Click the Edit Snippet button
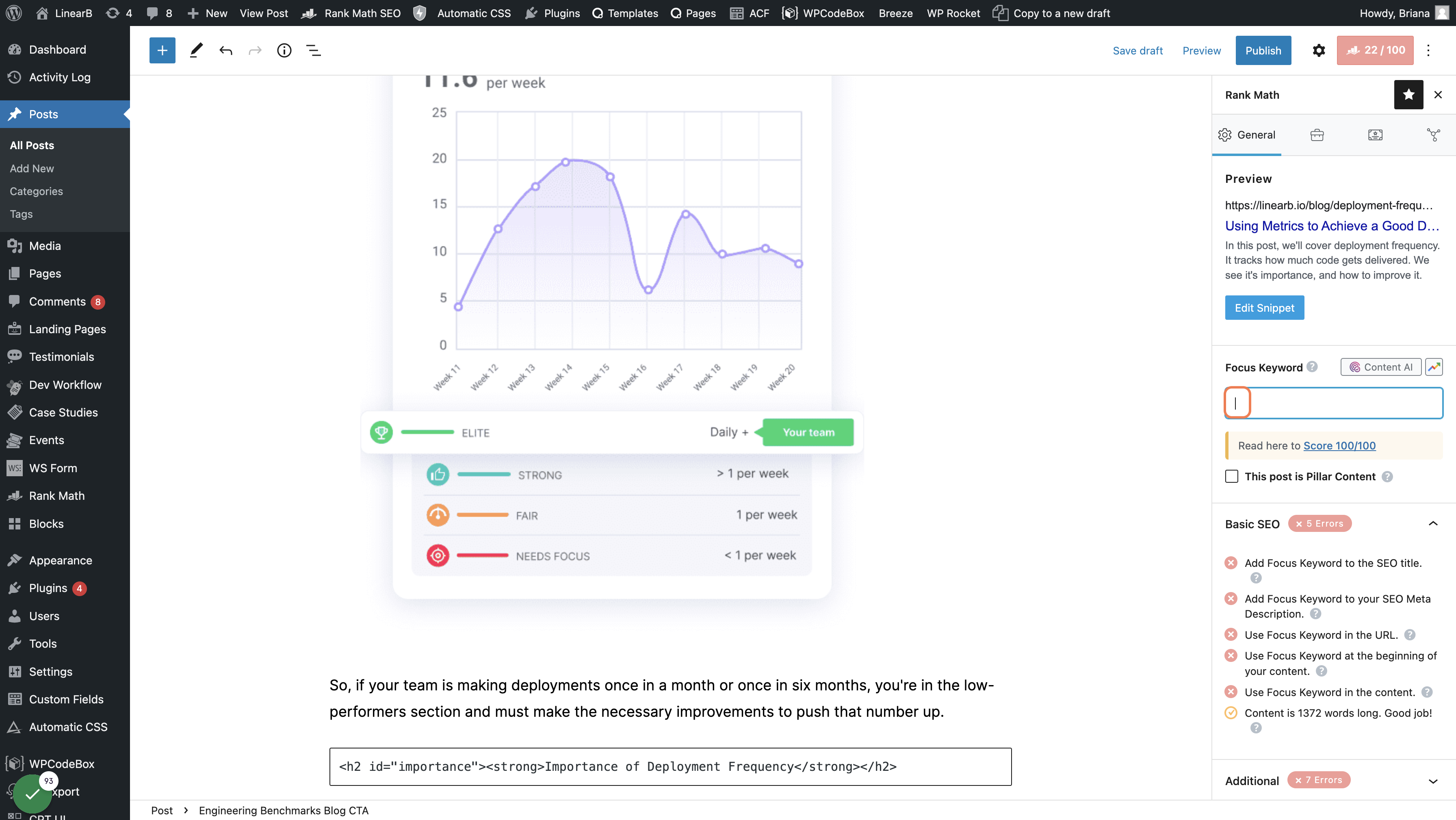The height and width of the screenshot is (820, 1456). click(x=1264, y=307)
